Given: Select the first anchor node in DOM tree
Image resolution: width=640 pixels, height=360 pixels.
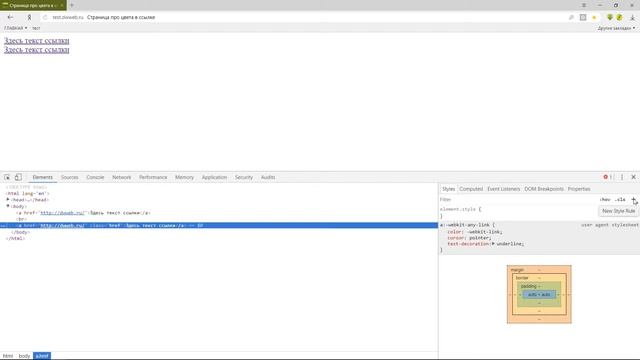Looking at the screenshot, I should tap(83, 213).
